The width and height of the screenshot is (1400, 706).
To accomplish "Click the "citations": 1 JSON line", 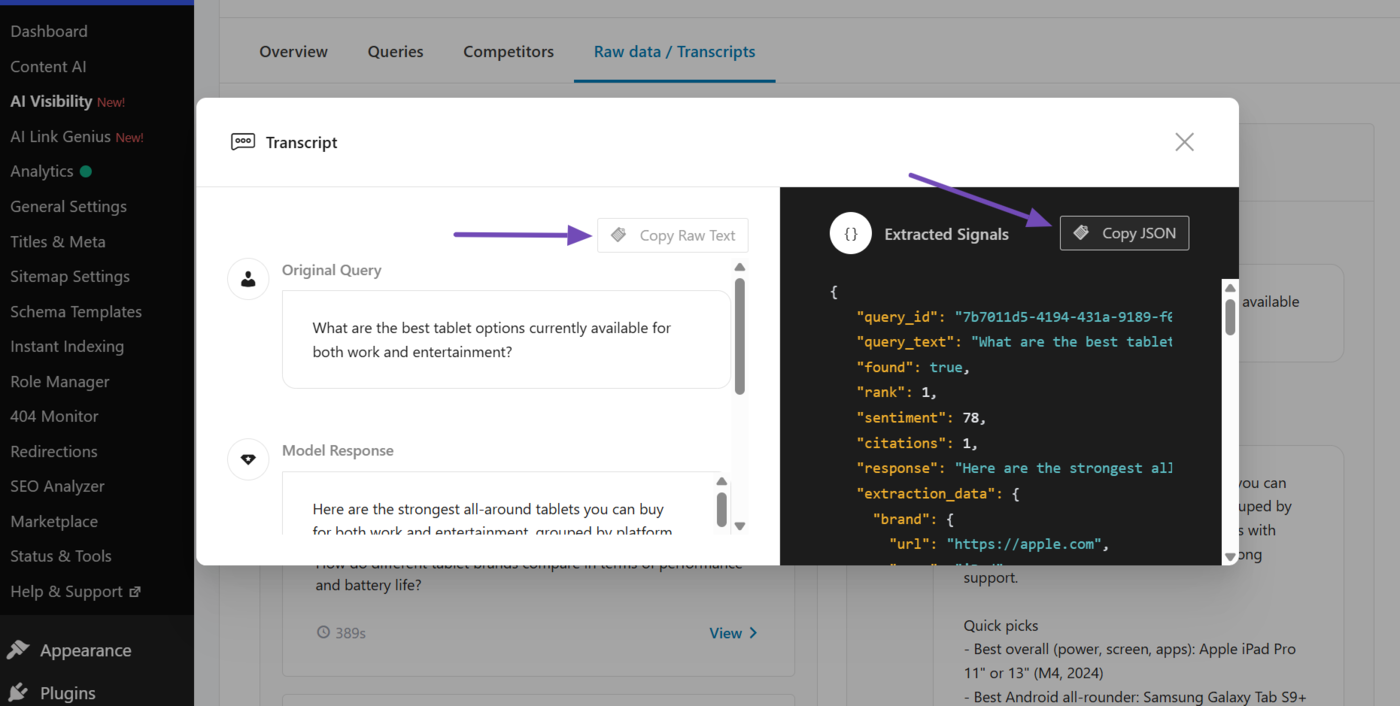I will pyautogui.click(x=917, y=443).
